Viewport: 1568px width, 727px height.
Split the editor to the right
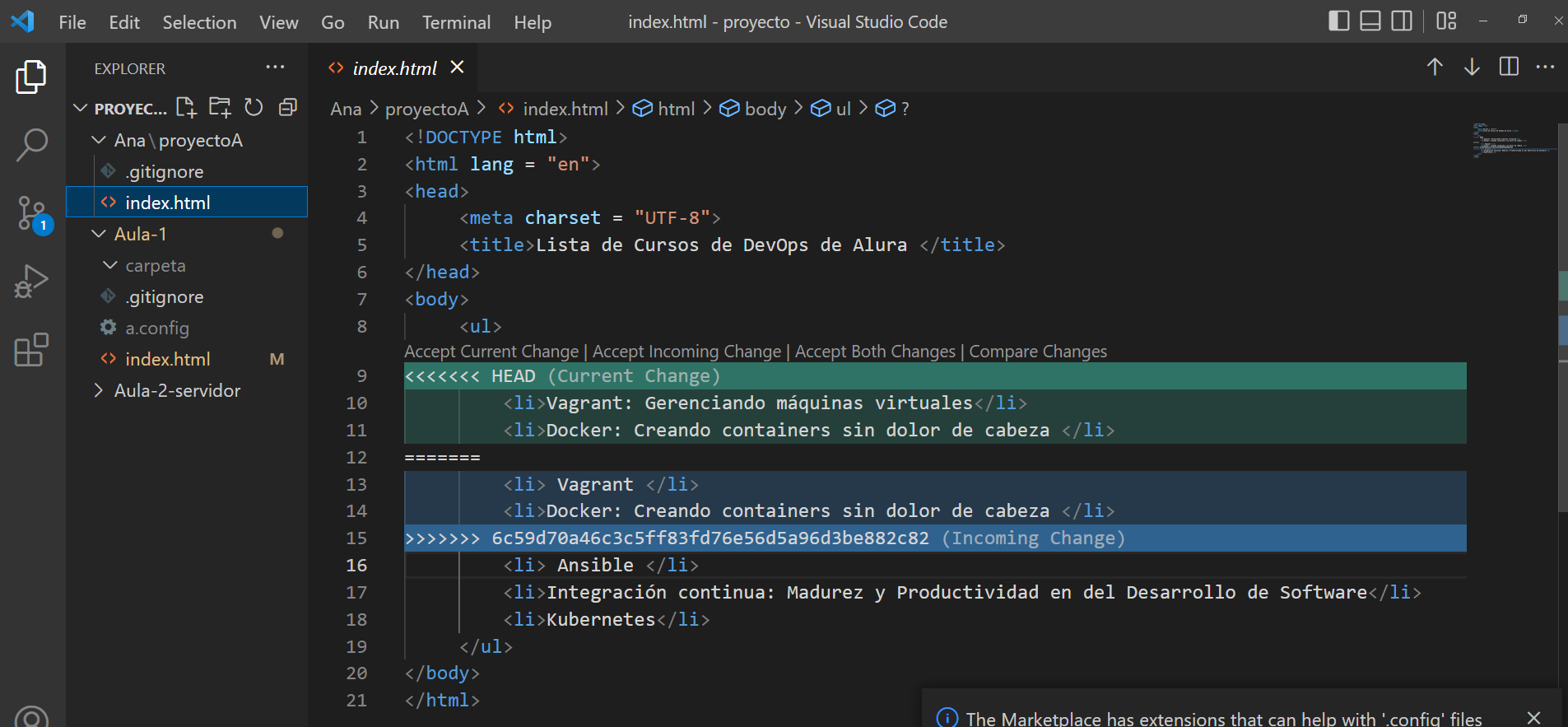1509,67
